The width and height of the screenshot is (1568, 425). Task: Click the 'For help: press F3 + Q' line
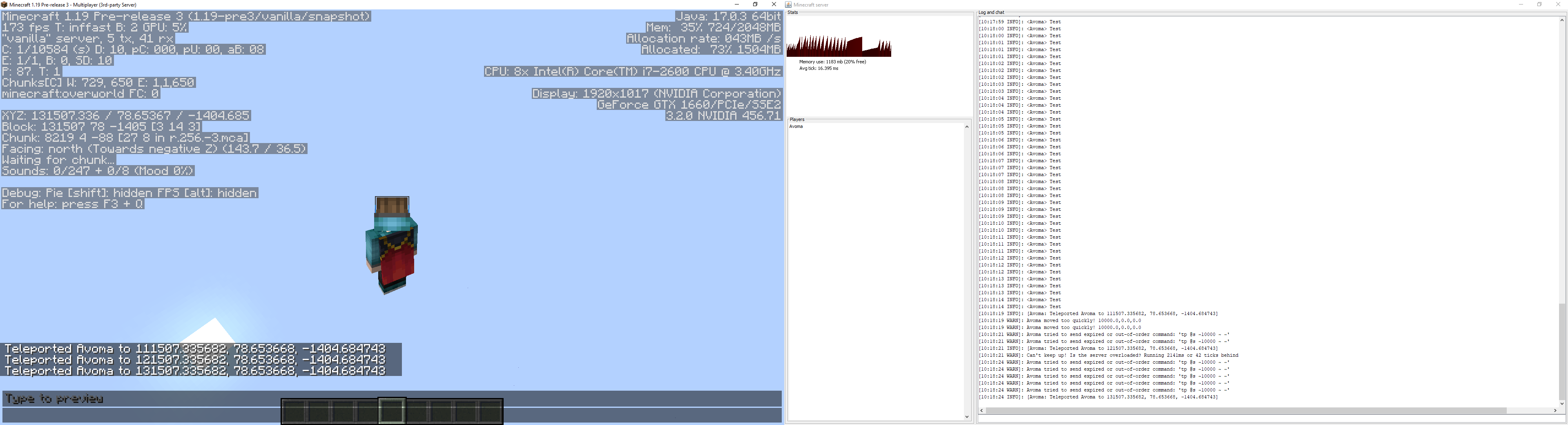[73, 205]
